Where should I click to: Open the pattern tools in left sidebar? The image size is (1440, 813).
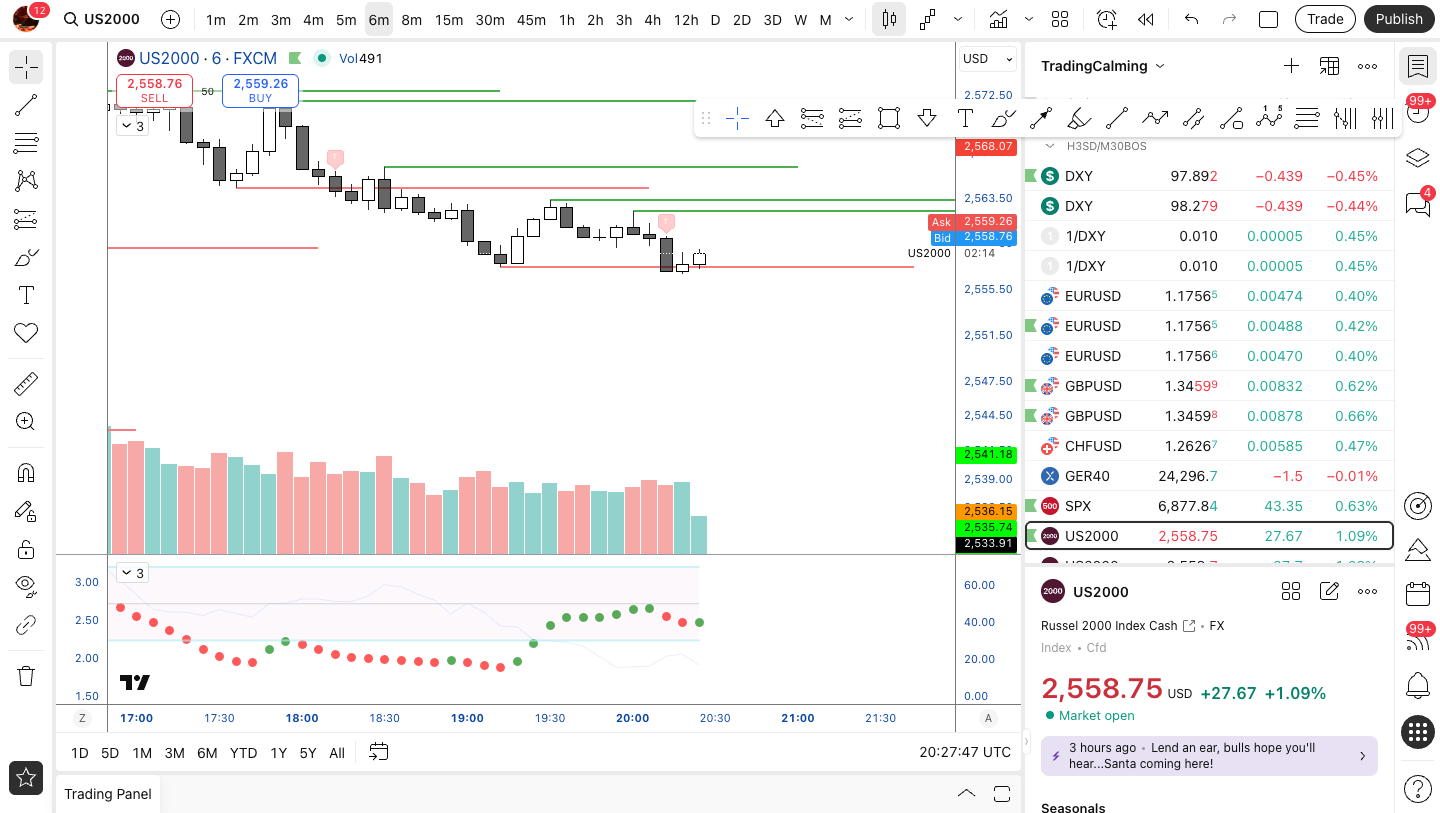pyautogui.click(x=26, y=181)
